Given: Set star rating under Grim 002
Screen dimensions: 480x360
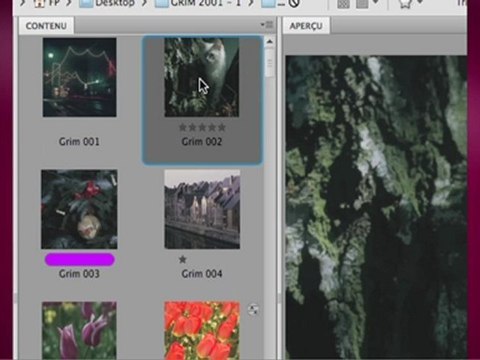Looking at the screenshot, I should coord(202,127).
